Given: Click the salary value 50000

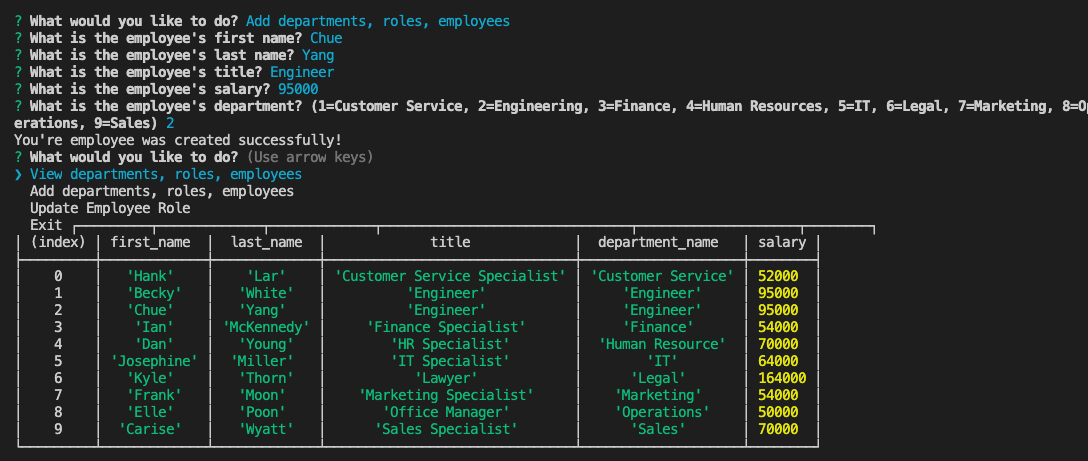Looking at the screenshot, I should tap(778, 412).
